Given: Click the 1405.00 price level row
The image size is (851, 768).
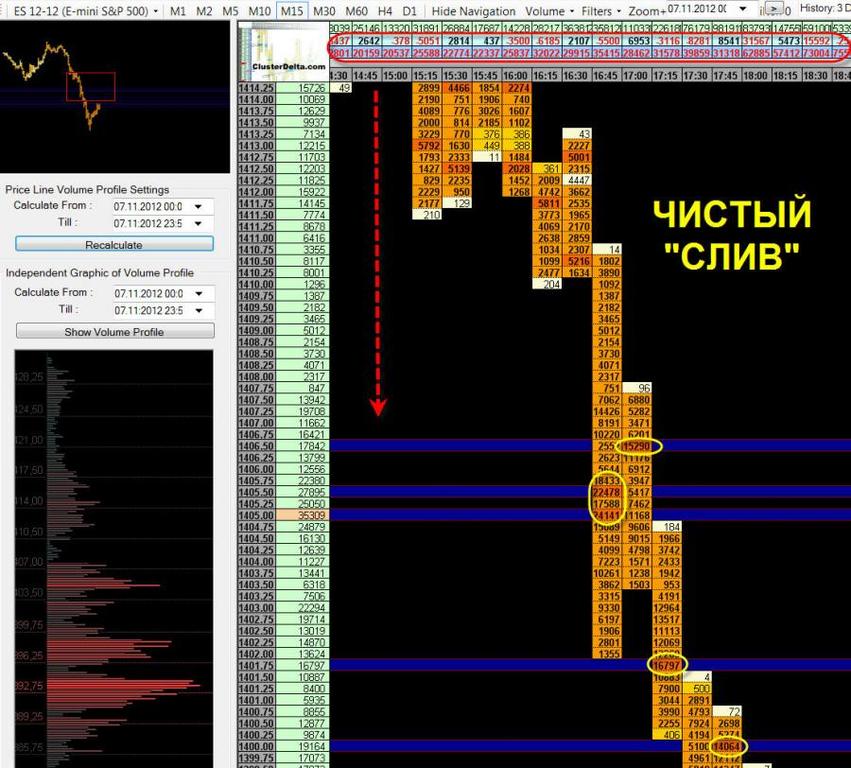Looking at the screenshot, I should [256, 515].
